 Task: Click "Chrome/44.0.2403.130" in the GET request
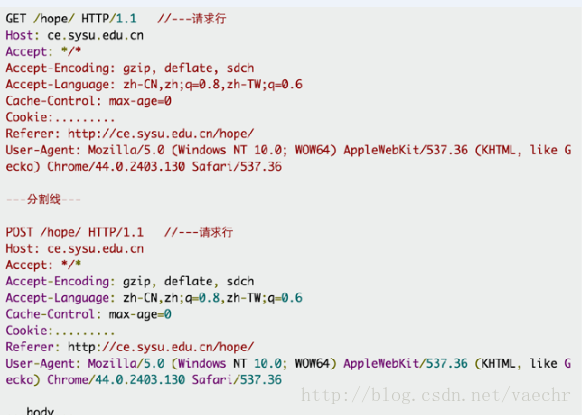point(116,167)
